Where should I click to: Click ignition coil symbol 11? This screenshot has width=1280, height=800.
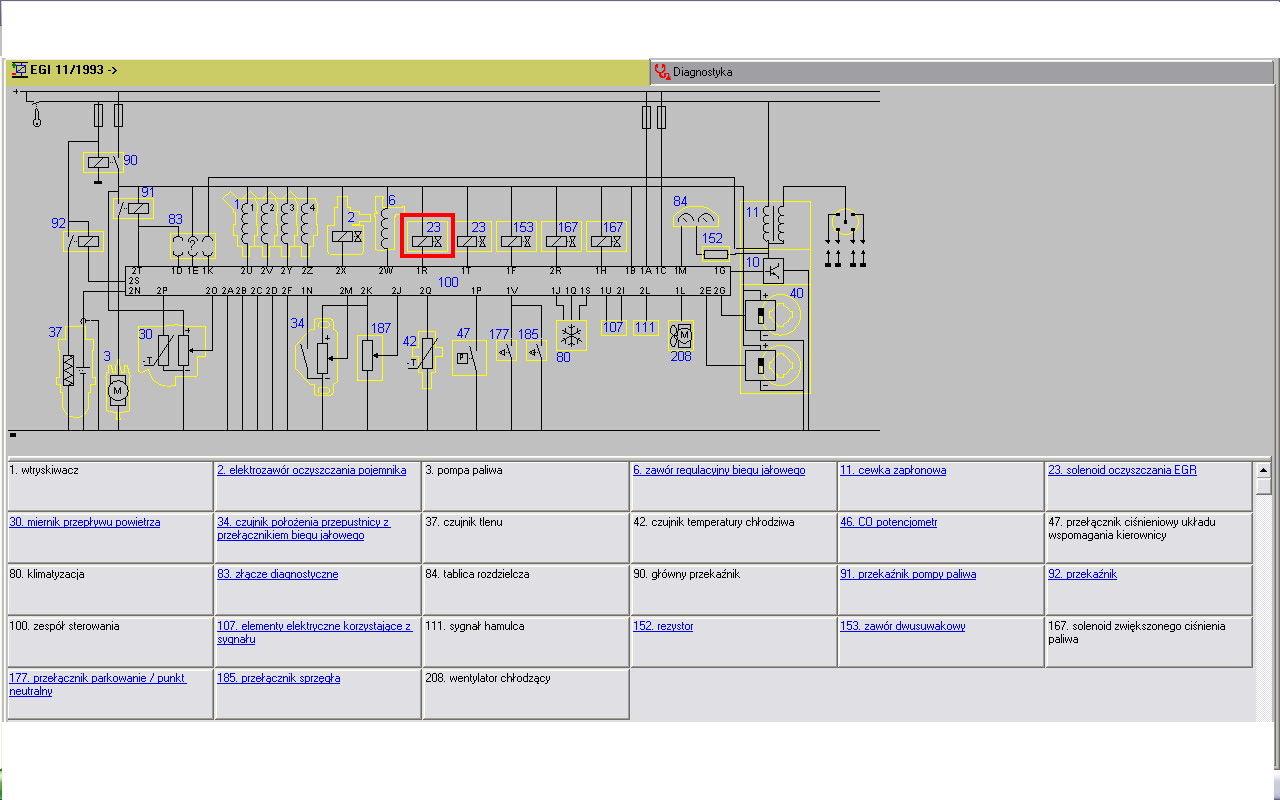772,226
